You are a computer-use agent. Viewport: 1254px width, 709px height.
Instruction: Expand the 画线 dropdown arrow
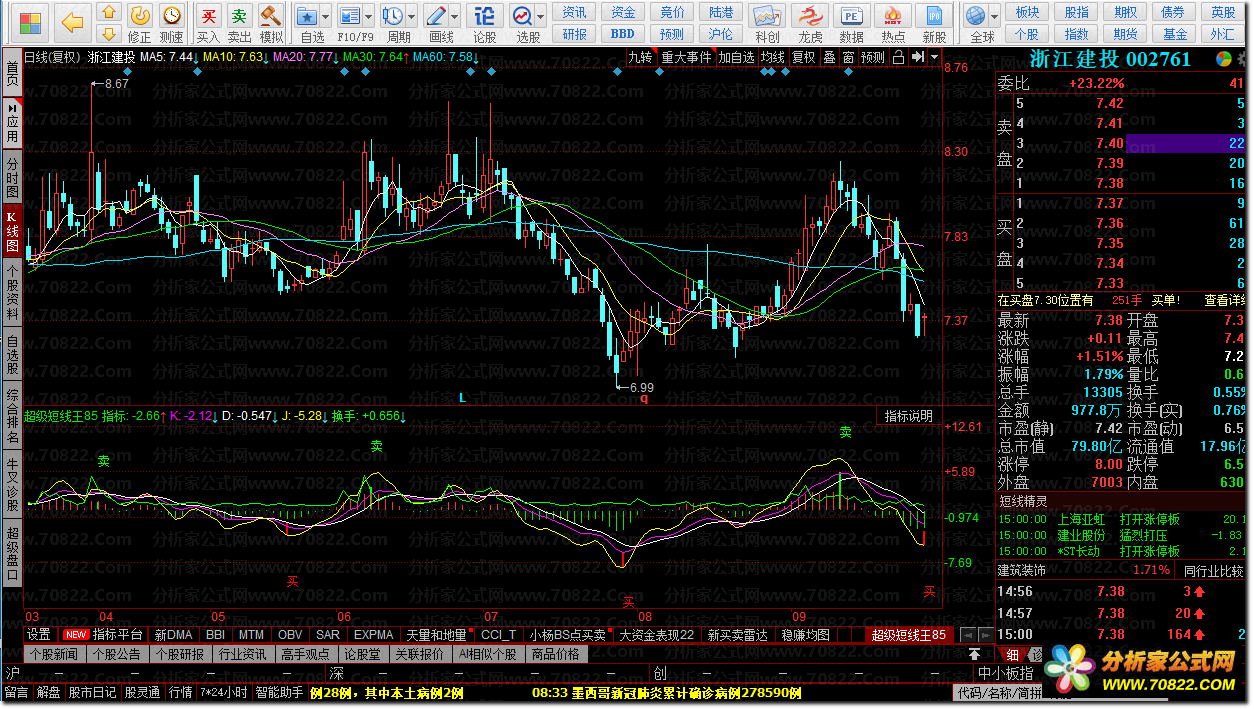(x=455, y=16)
